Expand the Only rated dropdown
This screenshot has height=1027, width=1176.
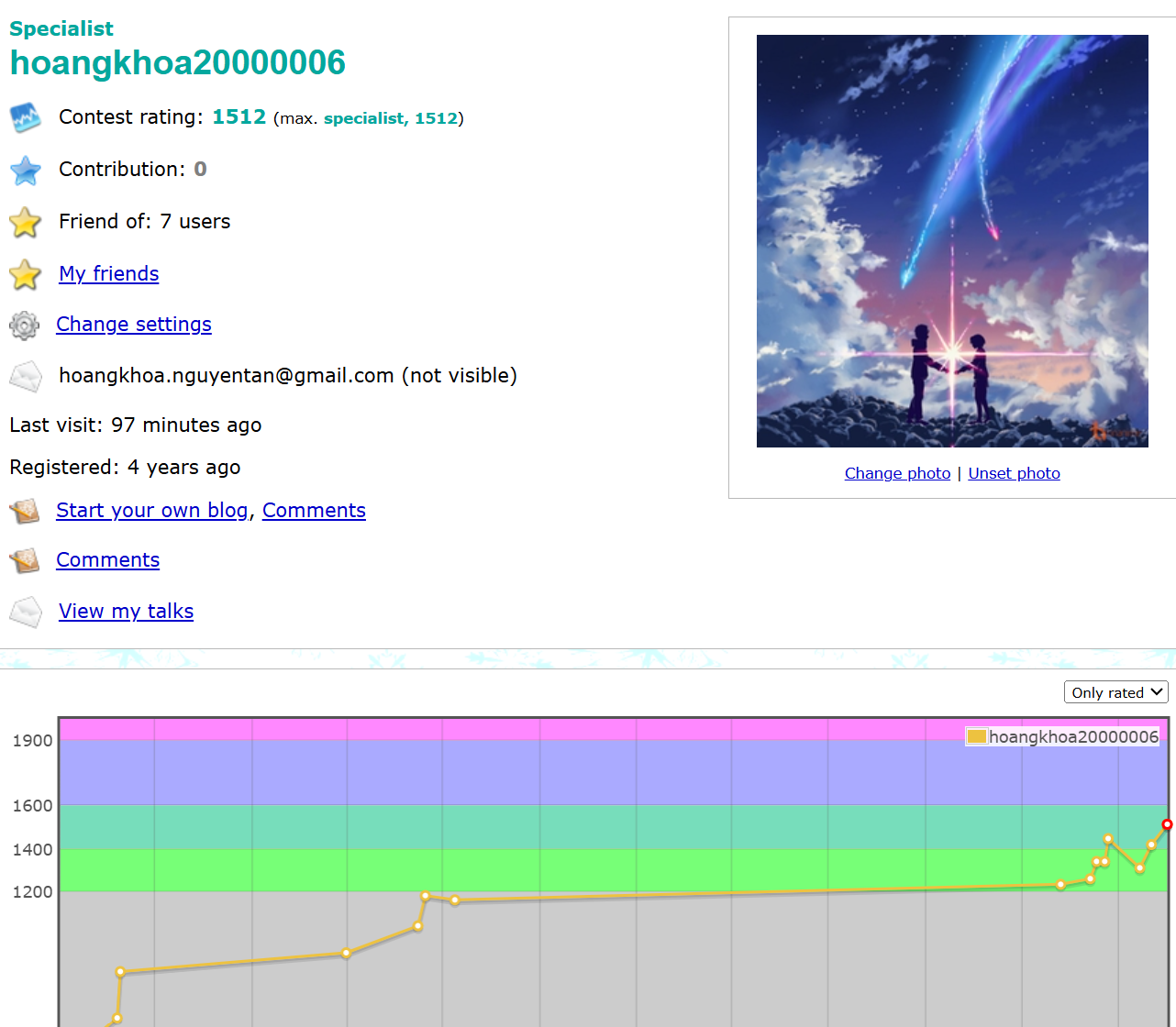[x=1115, y=692]
